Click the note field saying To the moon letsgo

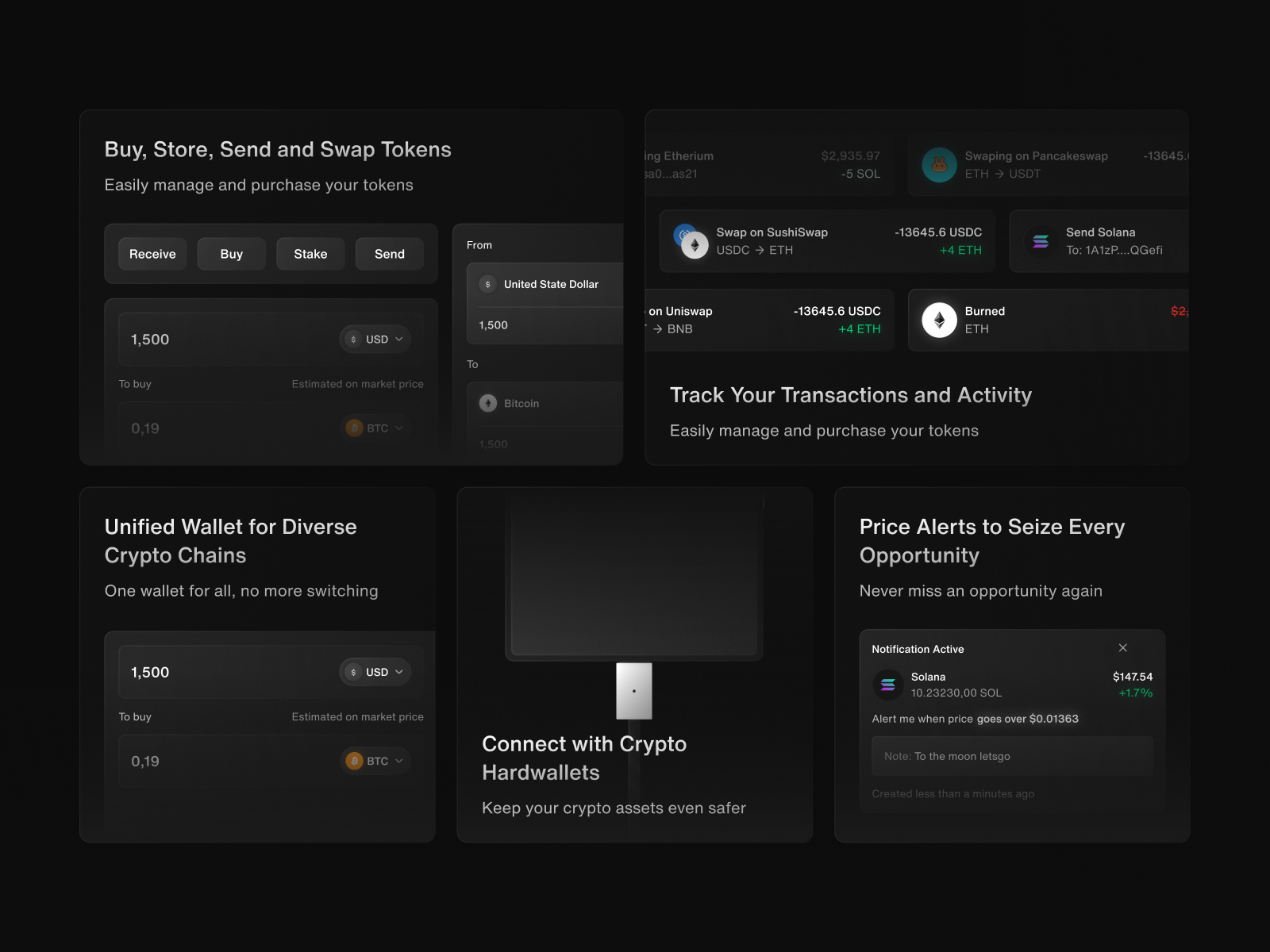pyautogui.click(x=1011, y=756)
